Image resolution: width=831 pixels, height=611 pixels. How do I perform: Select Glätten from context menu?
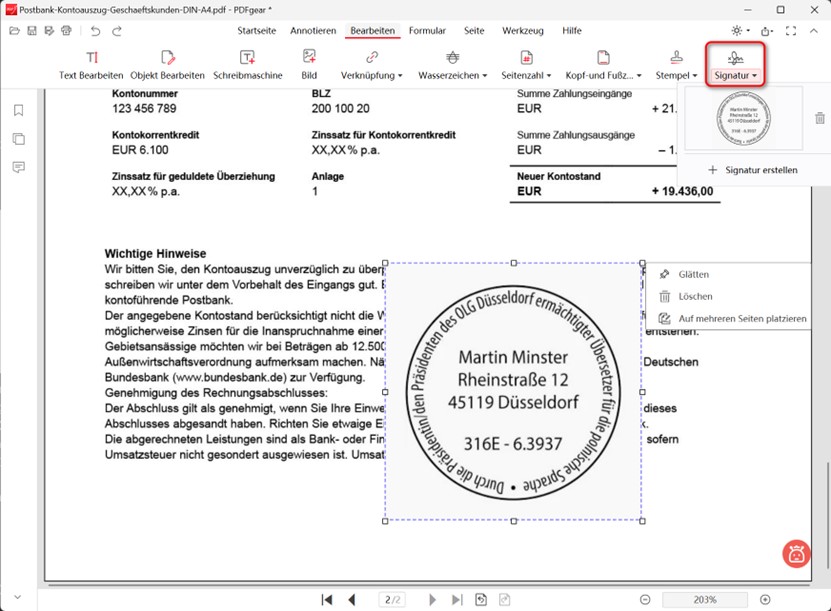pos(694,274)
